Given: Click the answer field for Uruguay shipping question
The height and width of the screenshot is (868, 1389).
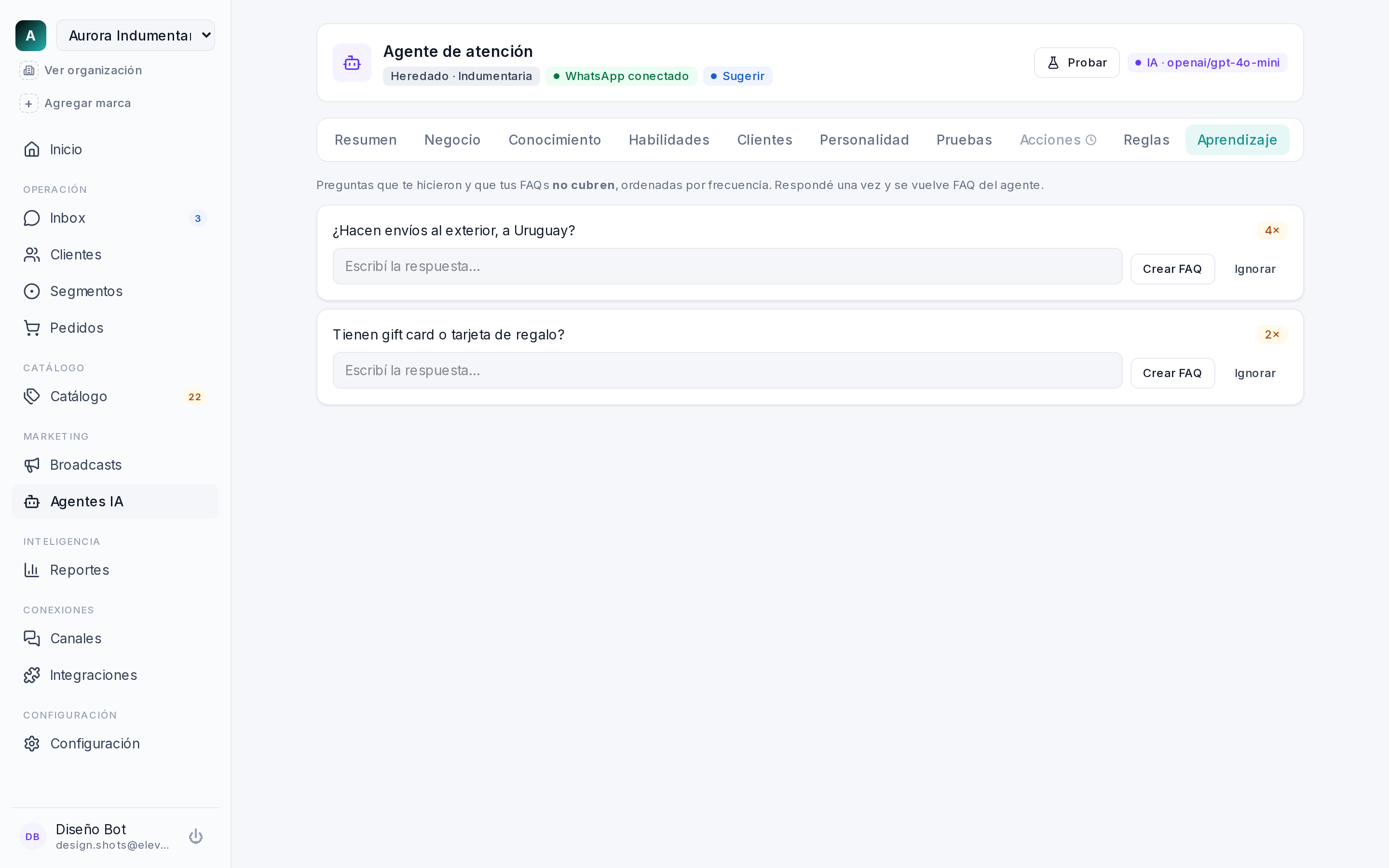Looking at the screenshot, I should point(727,266).
